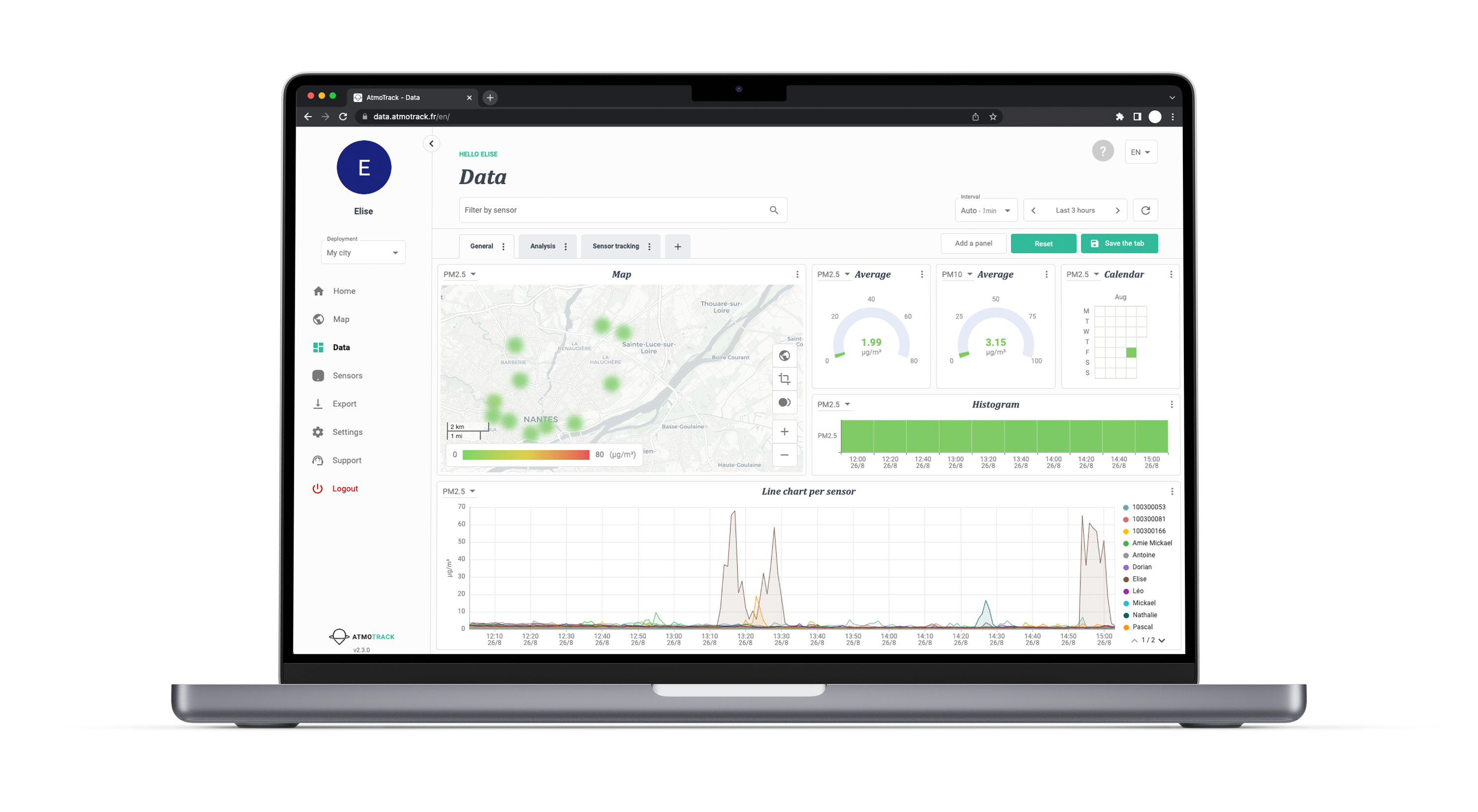
Task: Click the Home icon in the sidebar
Action: pyautogui.click(x=324, y=291)
